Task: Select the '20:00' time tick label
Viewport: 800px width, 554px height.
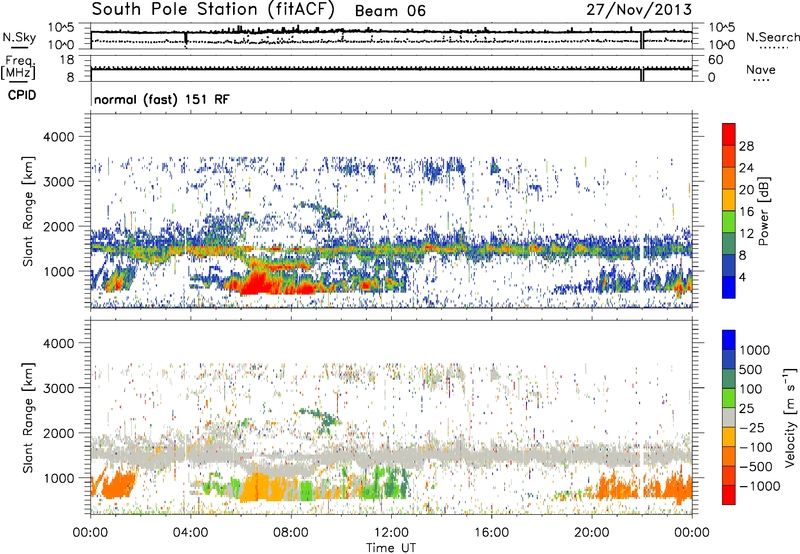Action: point(591,533)
